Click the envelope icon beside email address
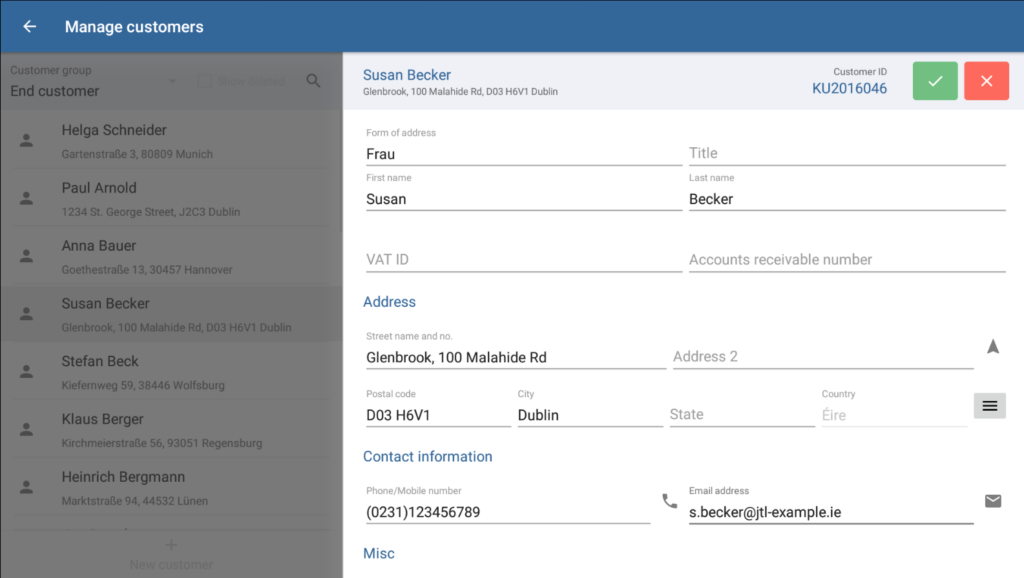Screen dimensions: 1024x578 (992, 501)
